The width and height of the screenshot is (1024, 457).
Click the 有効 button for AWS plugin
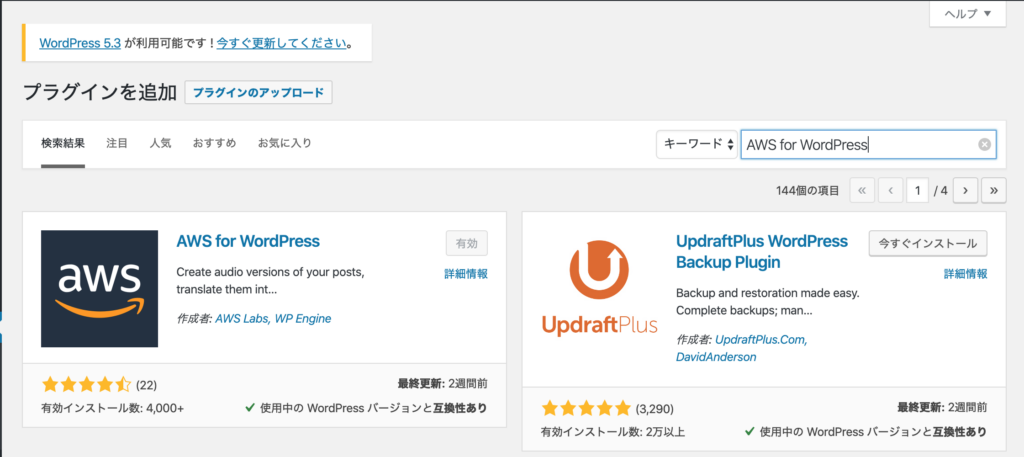pos(467,244)
